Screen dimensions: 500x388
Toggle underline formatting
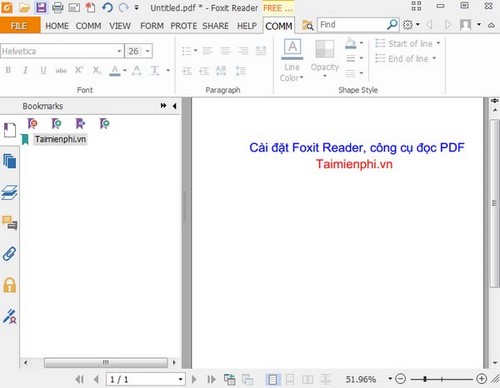pos(43,70)
